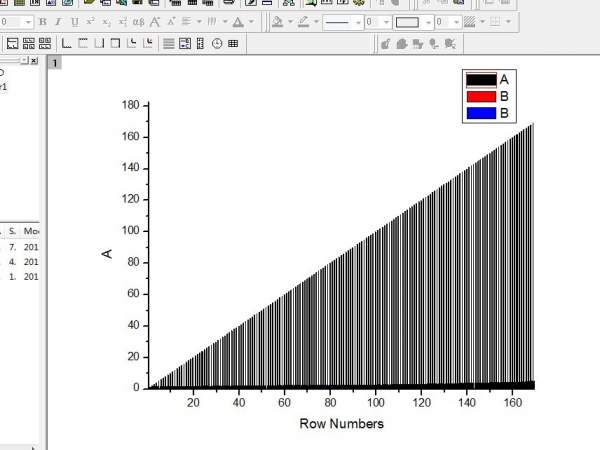Add a bottom-left XY axes layer
600x450 pixels.
(x=67, y=44)
